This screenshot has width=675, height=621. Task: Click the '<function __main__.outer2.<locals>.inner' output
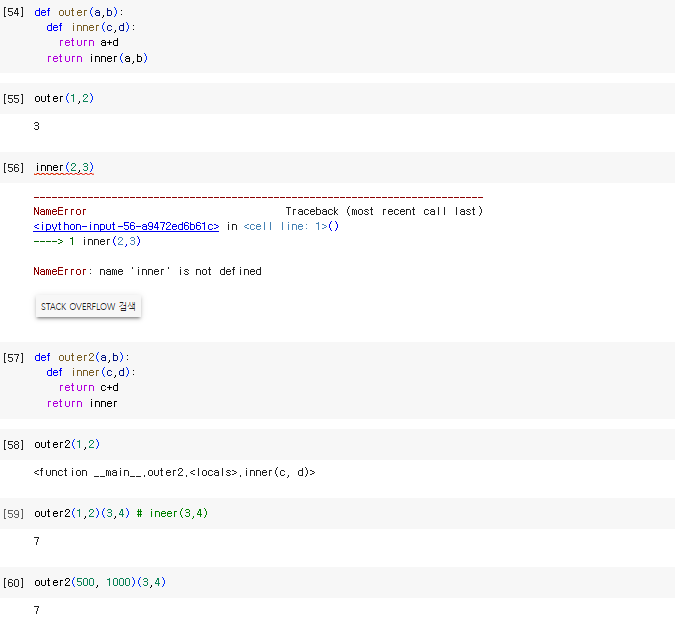click(x=174, y=473)
